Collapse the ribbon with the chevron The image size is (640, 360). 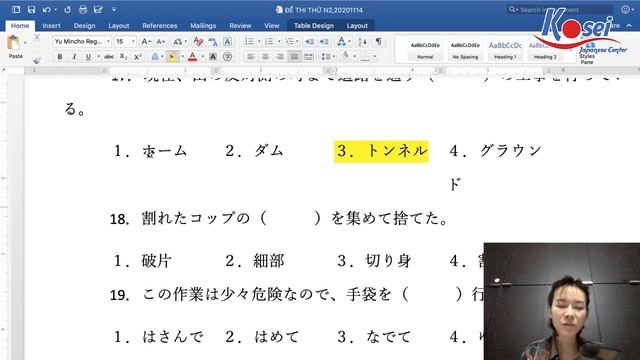629,26
